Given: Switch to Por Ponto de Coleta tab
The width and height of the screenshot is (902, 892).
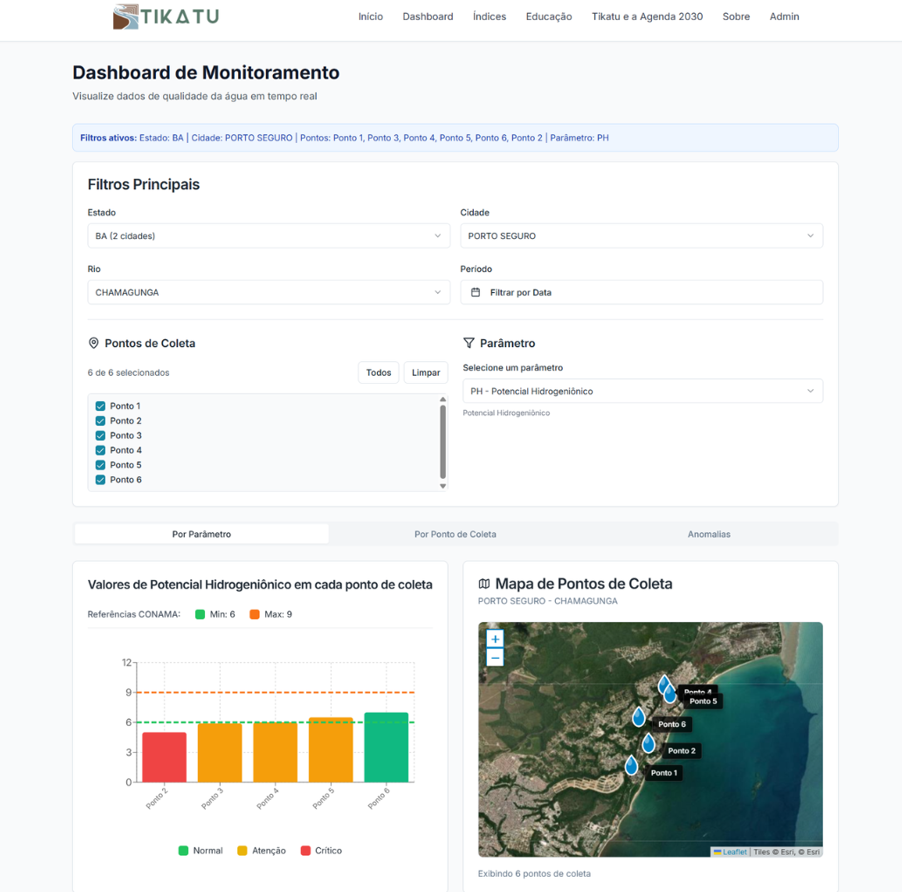Looking at the screenshot, I should pyautogui.click(x=455, y=534).
